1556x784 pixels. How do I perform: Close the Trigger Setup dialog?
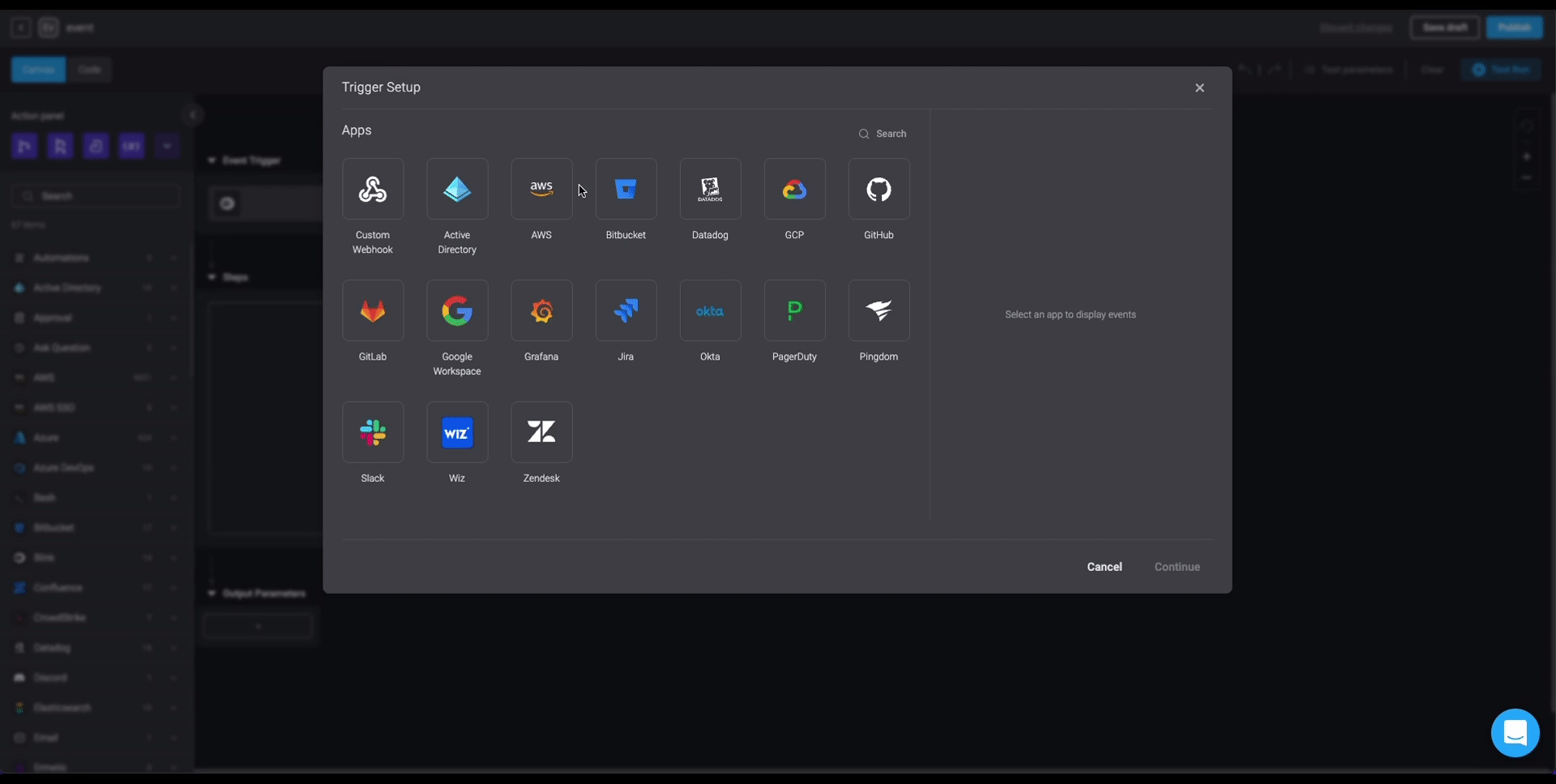1199,87
